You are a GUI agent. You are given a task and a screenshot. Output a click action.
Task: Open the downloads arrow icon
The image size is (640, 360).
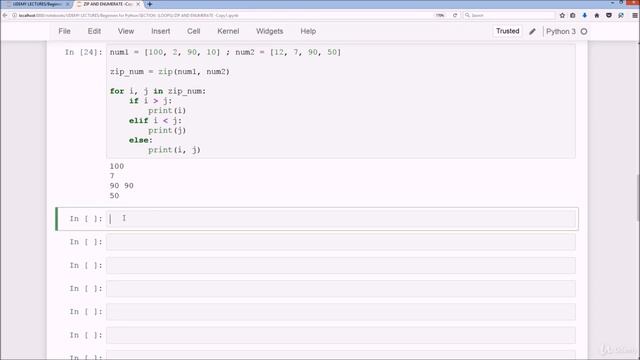584,15
